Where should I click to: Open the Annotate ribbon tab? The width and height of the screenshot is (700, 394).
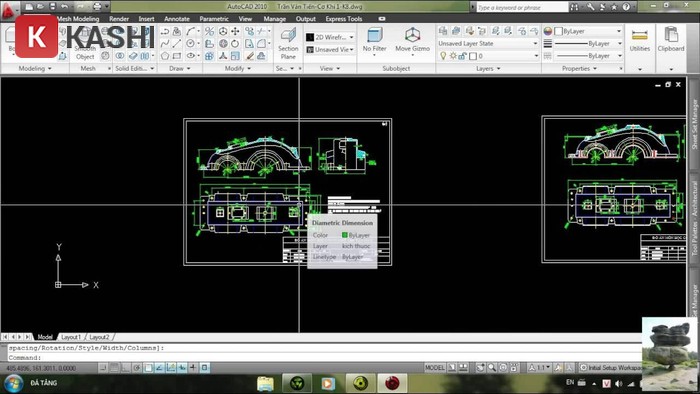click(177, 19)
